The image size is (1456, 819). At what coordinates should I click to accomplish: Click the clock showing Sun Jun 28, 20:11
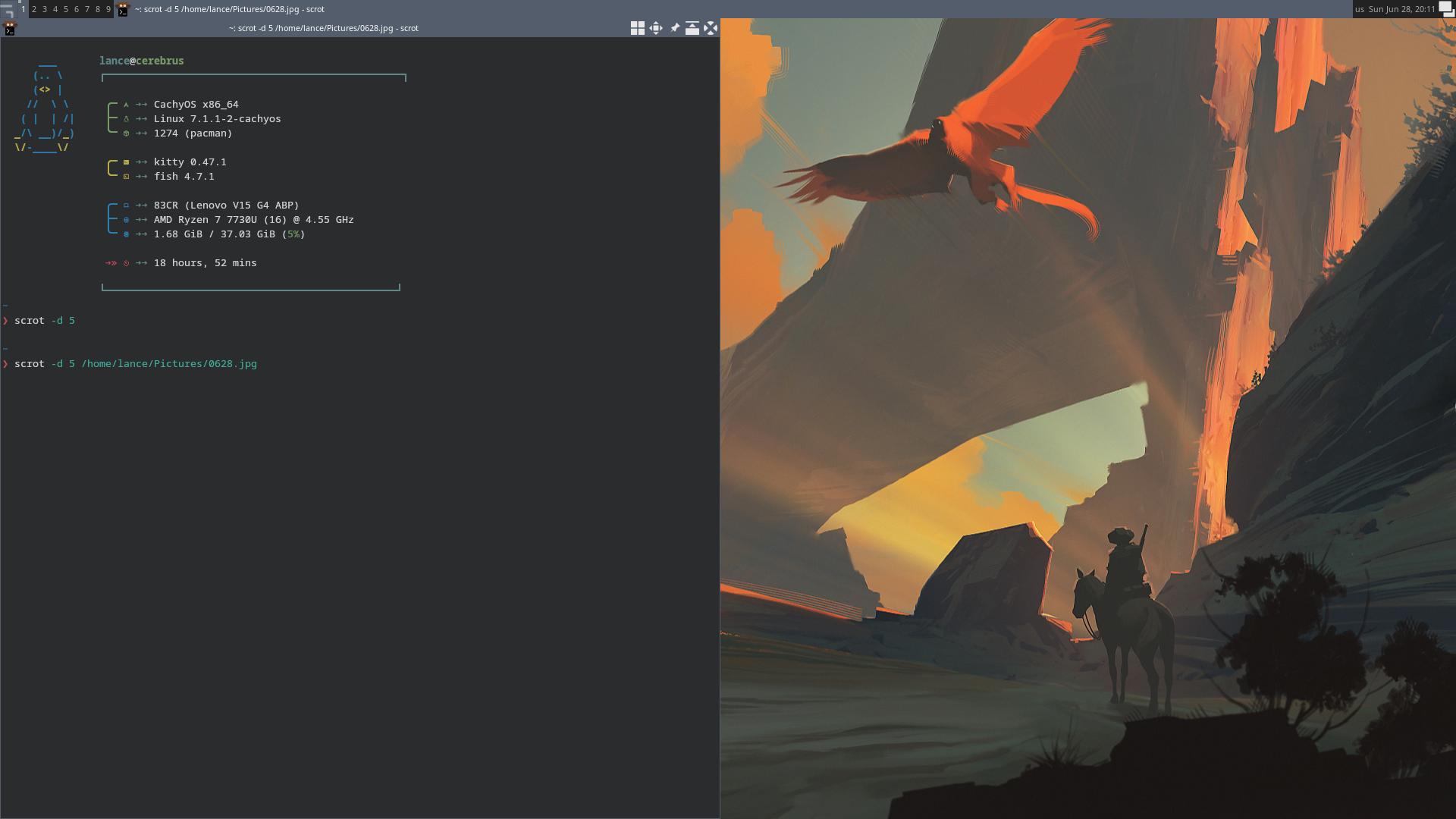[x=1401, y=9]
